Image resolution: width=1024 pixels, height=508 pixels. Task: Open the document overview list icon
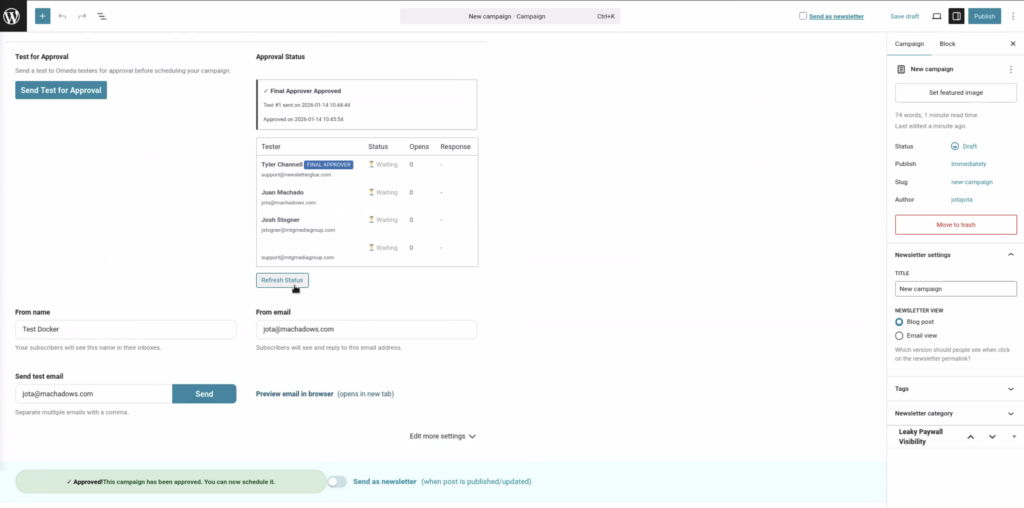[x=102, y=16]
